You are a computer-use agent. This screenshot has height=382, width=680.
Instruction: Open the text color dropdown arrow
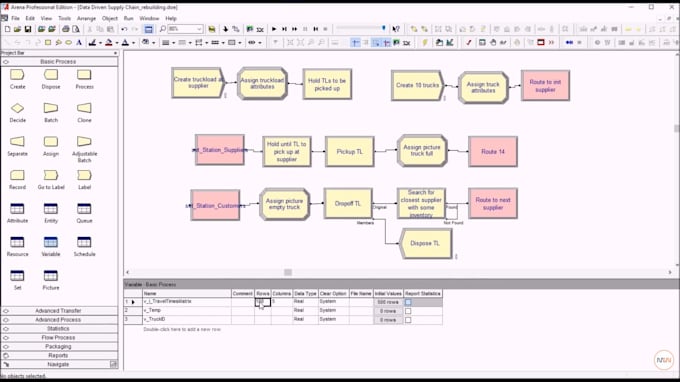pos(133,42)
